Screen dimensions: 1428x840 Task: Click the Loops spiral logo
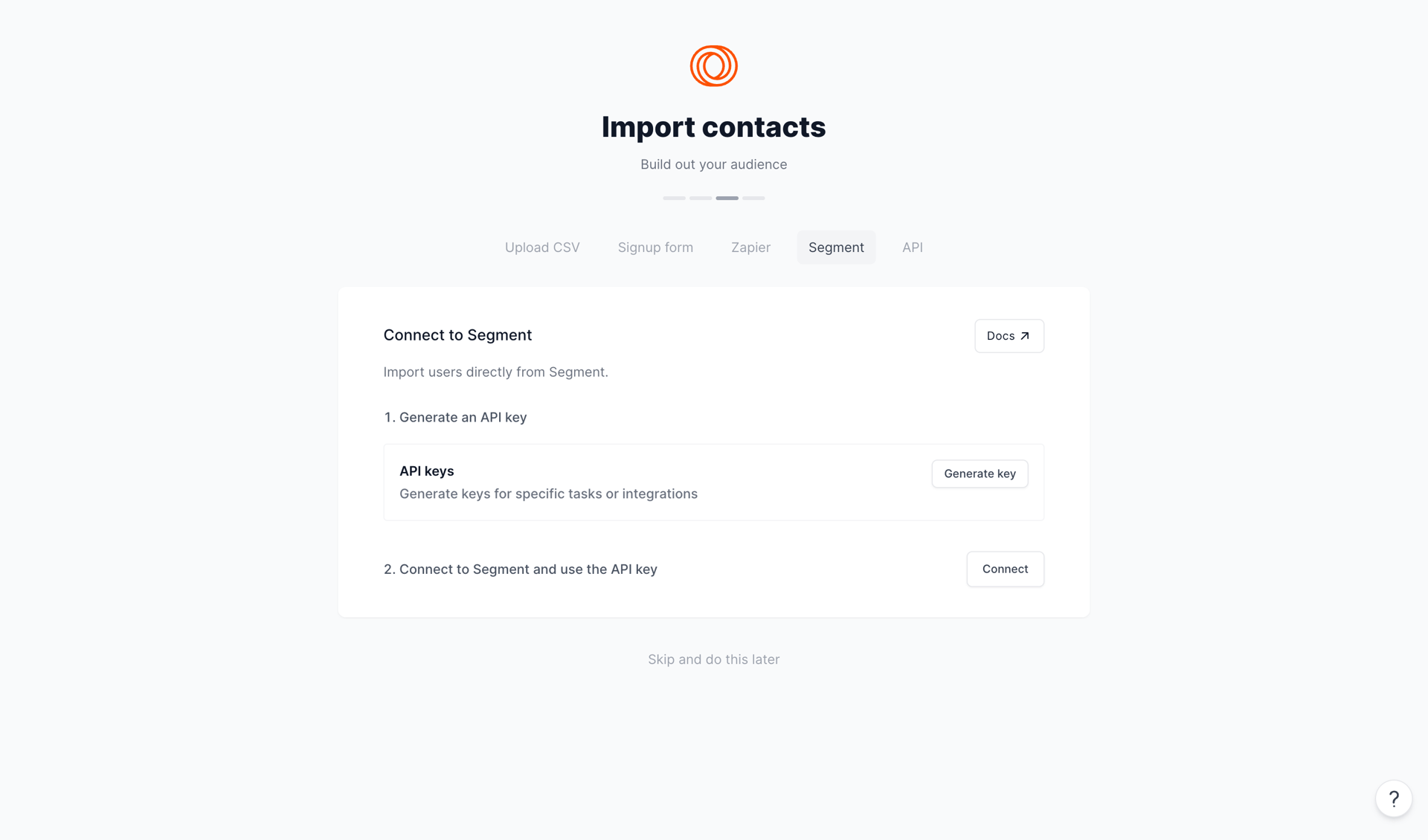click(713, 65)
